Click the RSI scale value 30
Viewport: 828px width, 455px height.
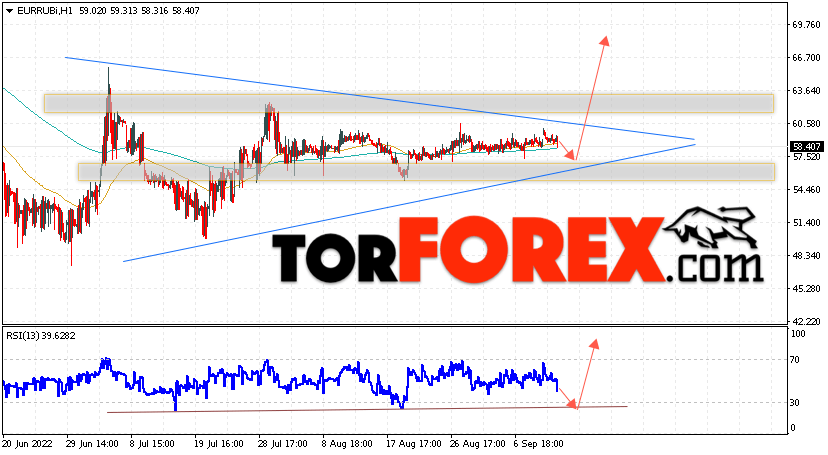pos(795,403)
